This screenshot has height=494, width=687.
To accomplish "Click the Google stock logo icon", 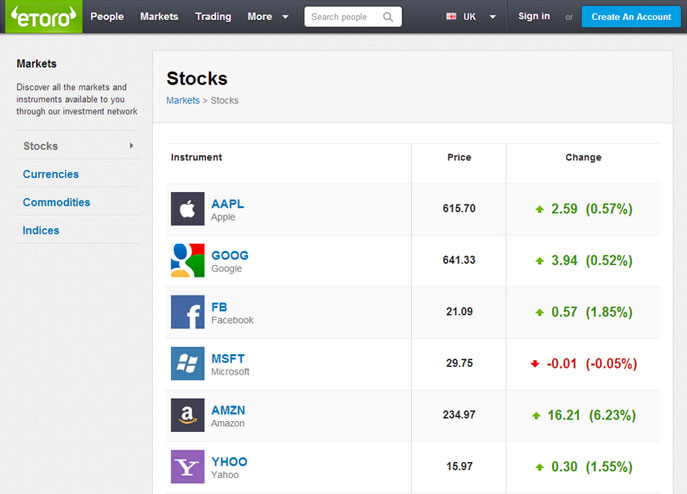I will [x=188, y=260].
